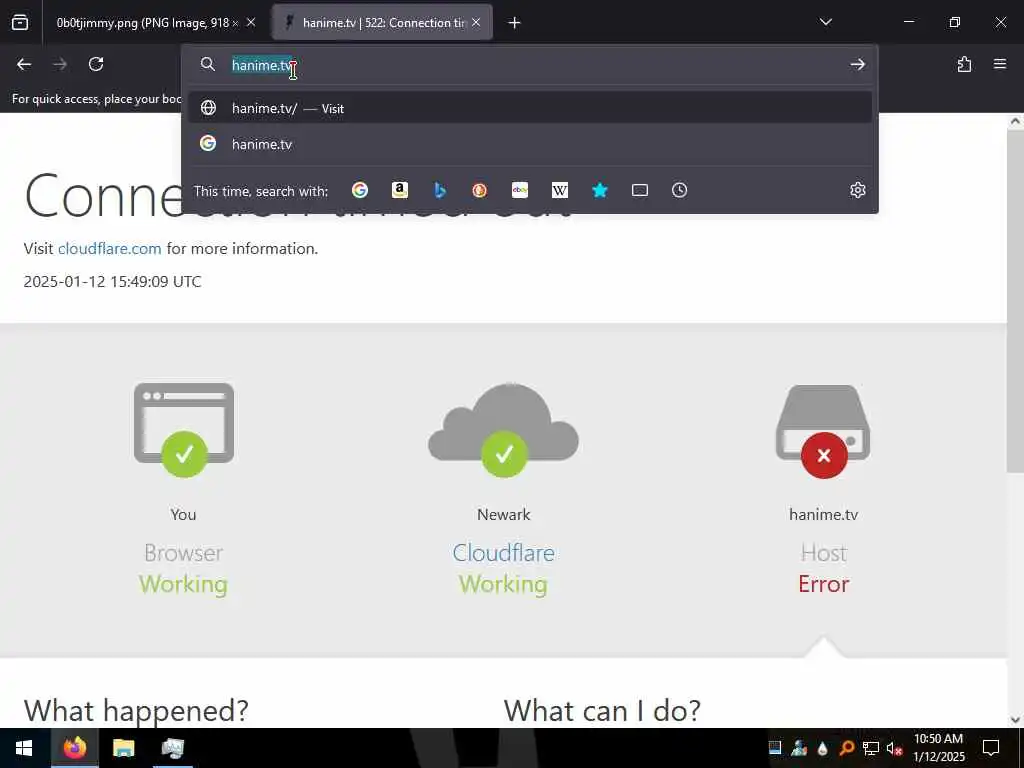The image size is (1024, 768).
Task: Reload the current page
Action: coord(96,64)
